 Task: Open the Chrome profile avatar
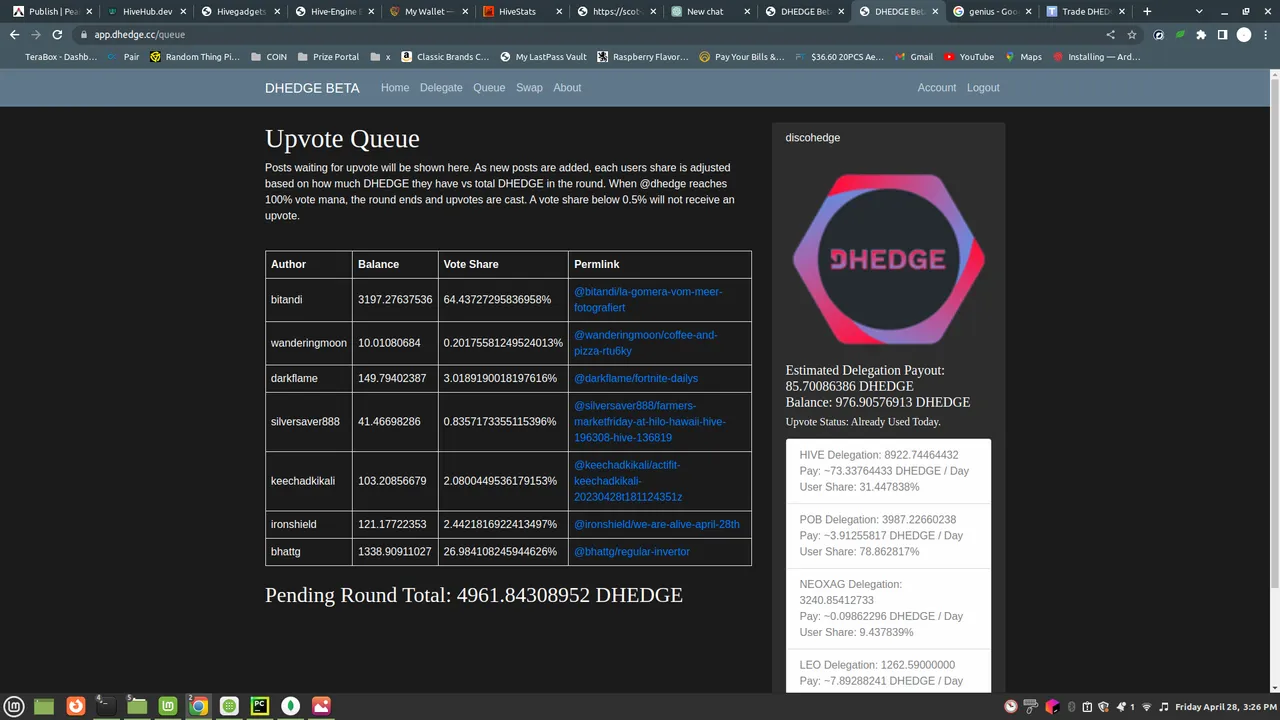point(1244,34)
